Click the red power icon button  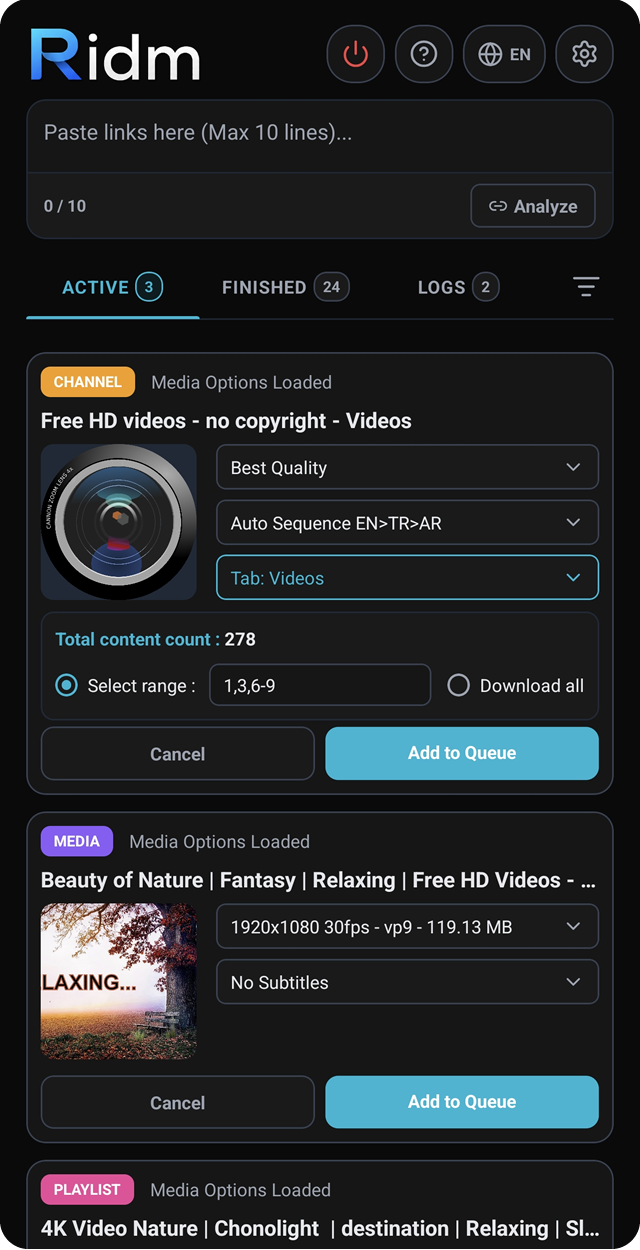(355, 54)
